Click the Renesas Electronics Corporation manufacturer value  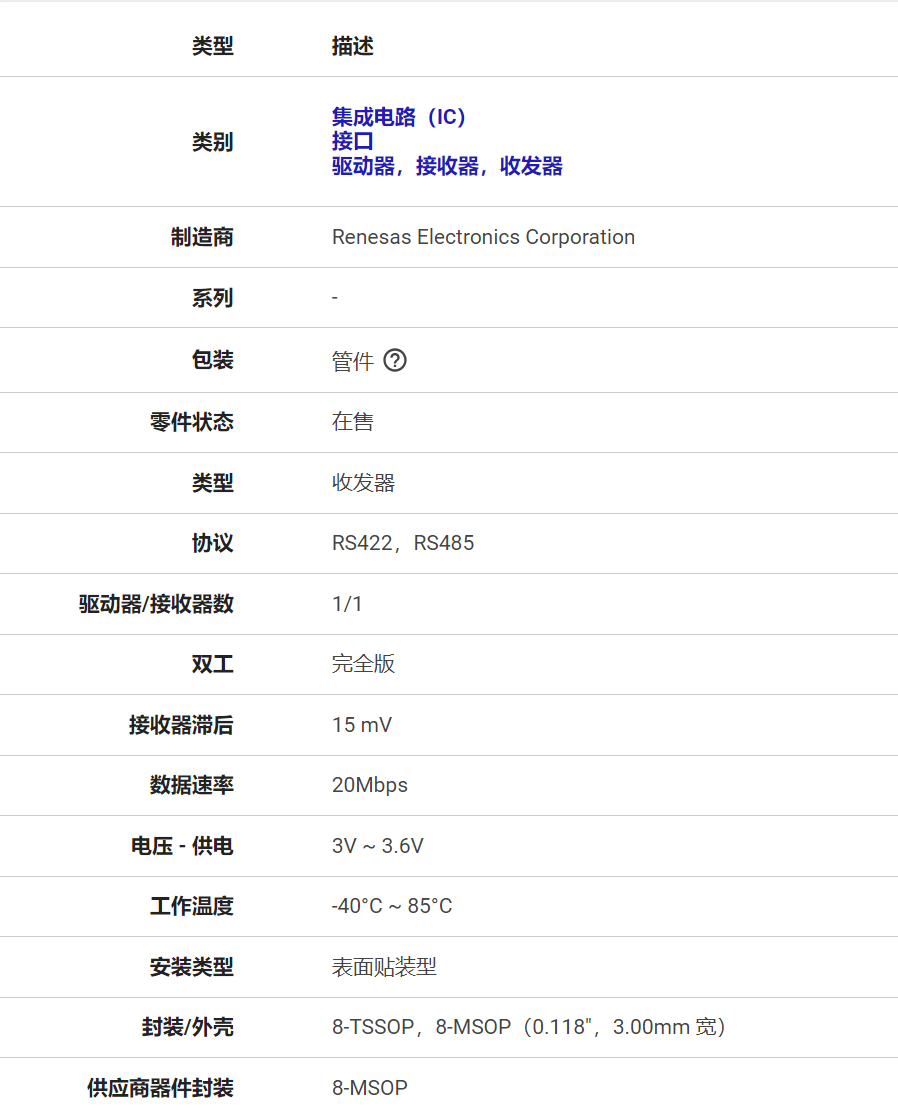pos(483,237)
